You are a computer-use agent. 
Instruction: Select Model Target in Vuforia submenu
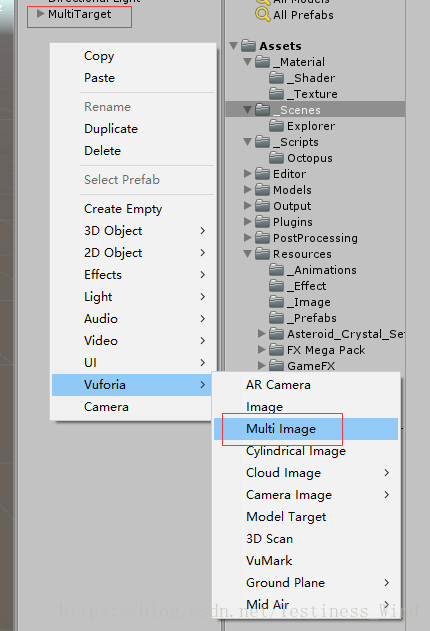pyautogui.click(x=306, y=517)
